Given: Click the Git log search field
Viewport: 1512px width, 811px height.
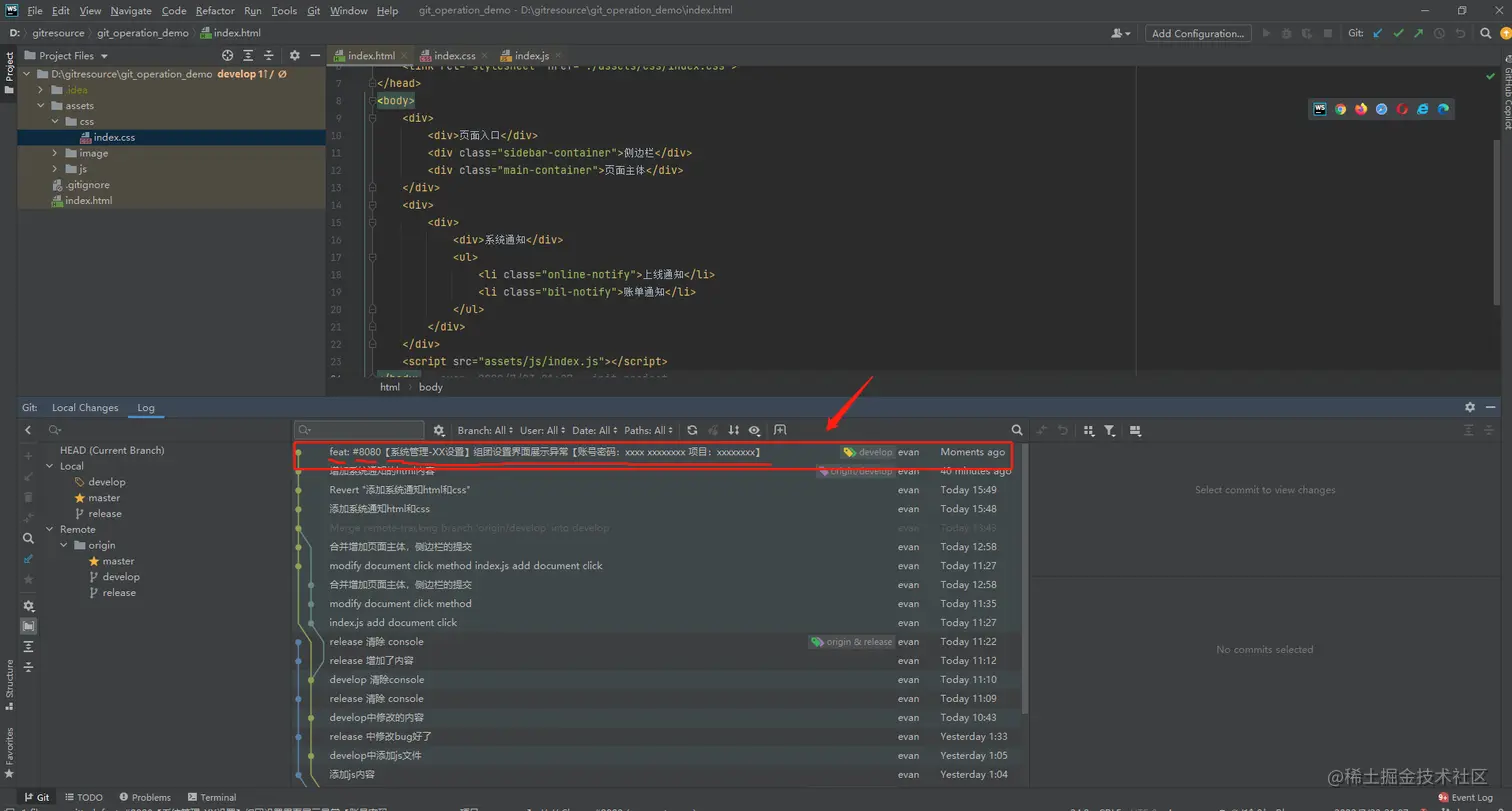Looking at the screenshot, I should click(360, 430).
